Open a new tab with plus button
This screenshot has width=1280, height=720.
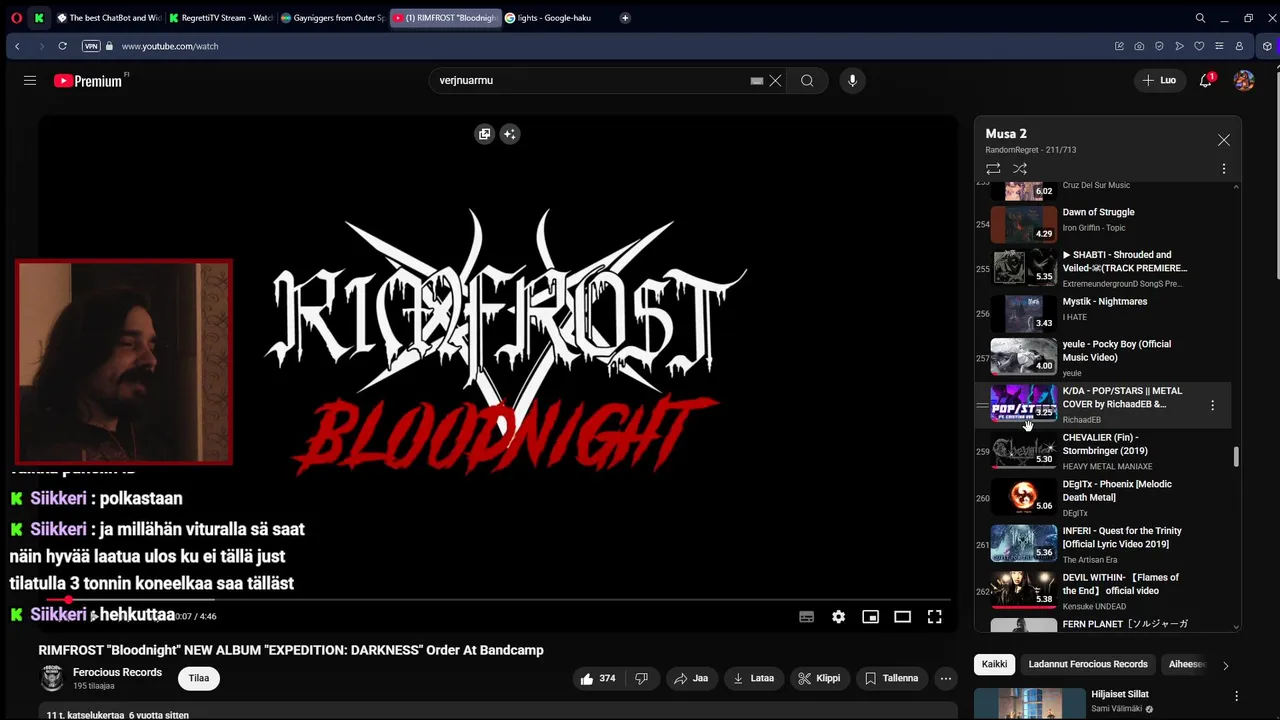pos(625,18)
